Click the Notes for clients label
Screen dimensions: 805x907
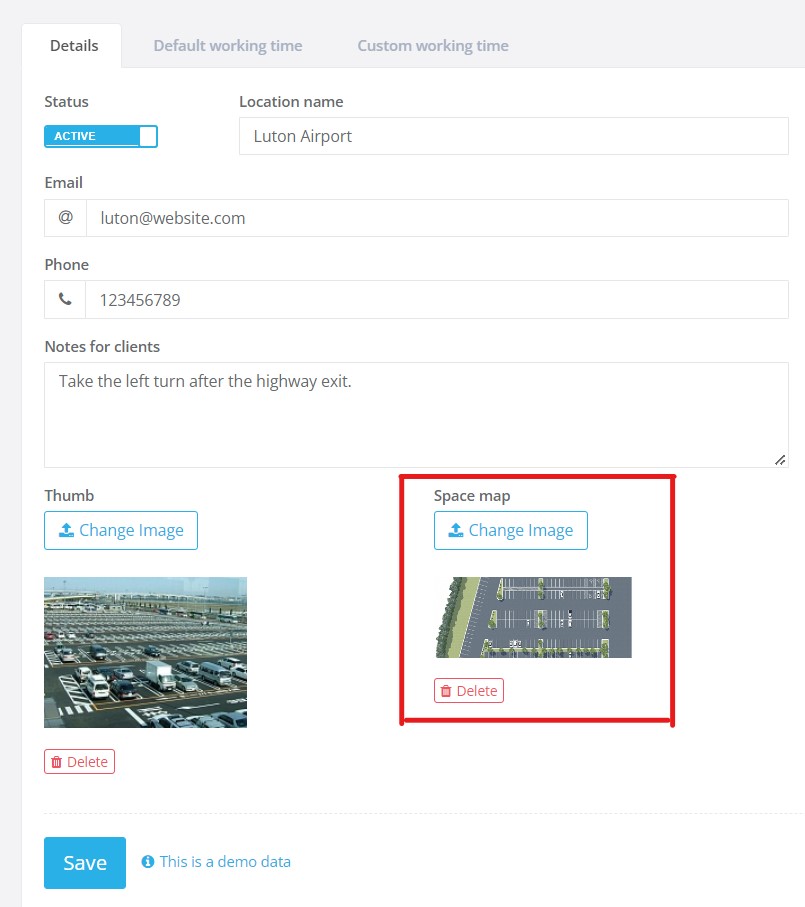[x=102, y=346]
